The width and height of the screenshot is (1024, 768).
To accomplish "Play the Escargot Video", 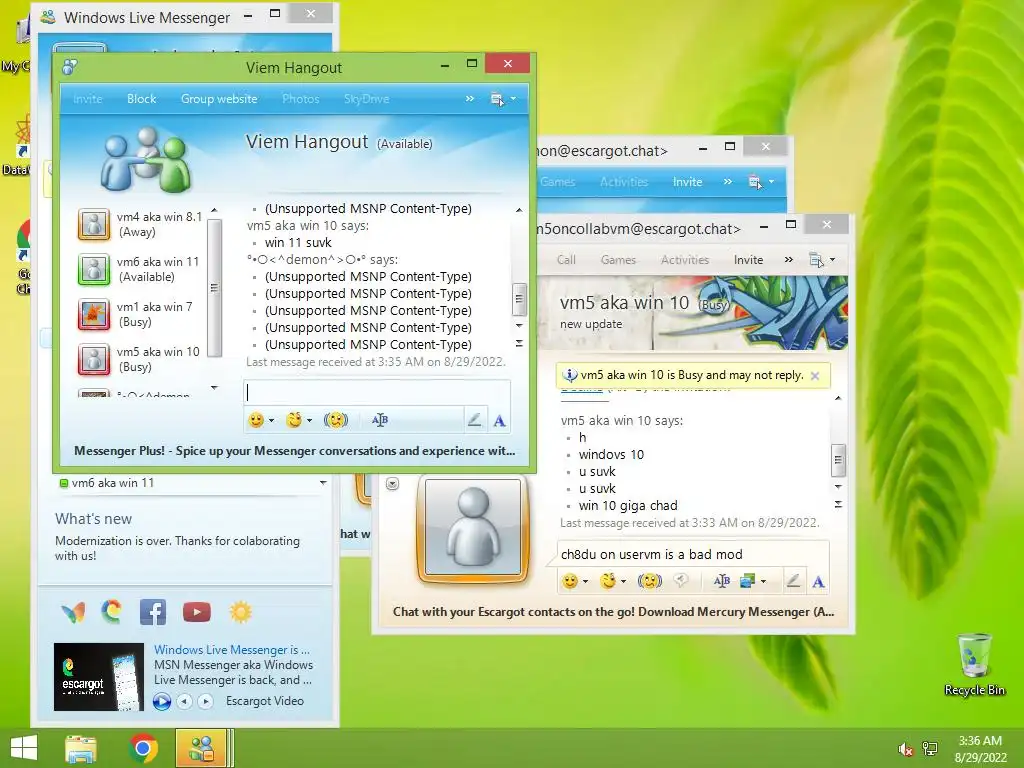I will click(x=162, y=701).
